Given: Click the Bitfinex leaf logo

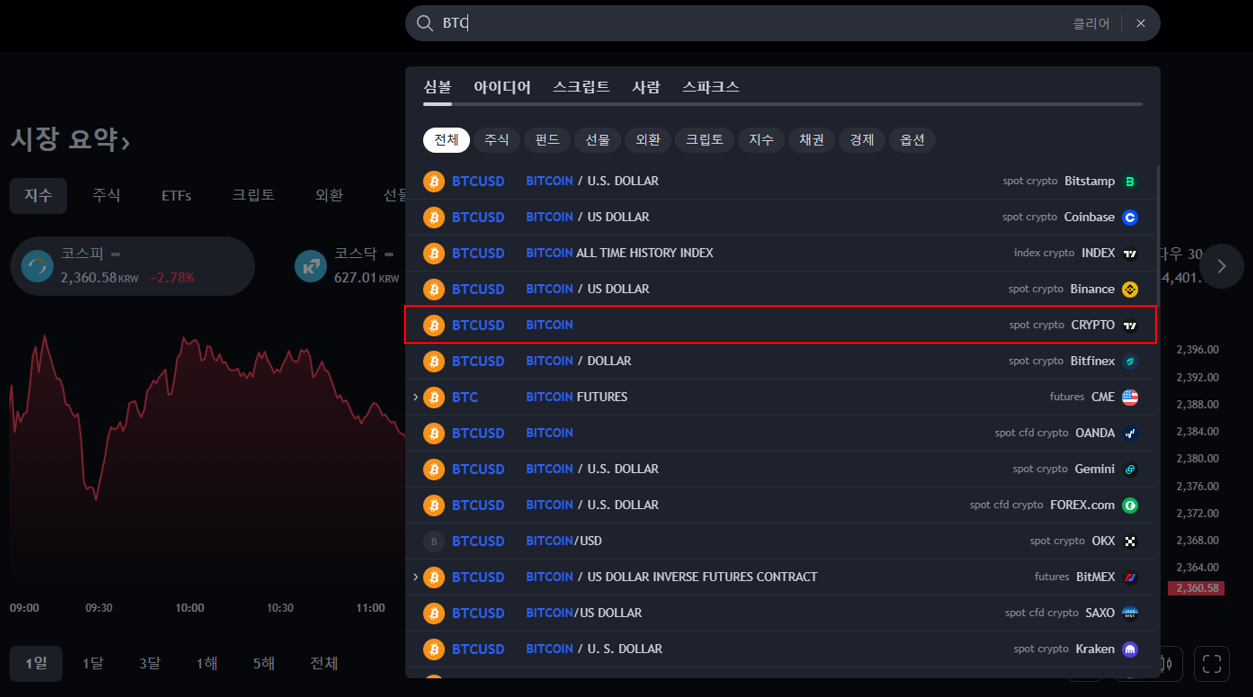Looking at the screenshot, I should pyautogui.click(x=1130, y=361).
